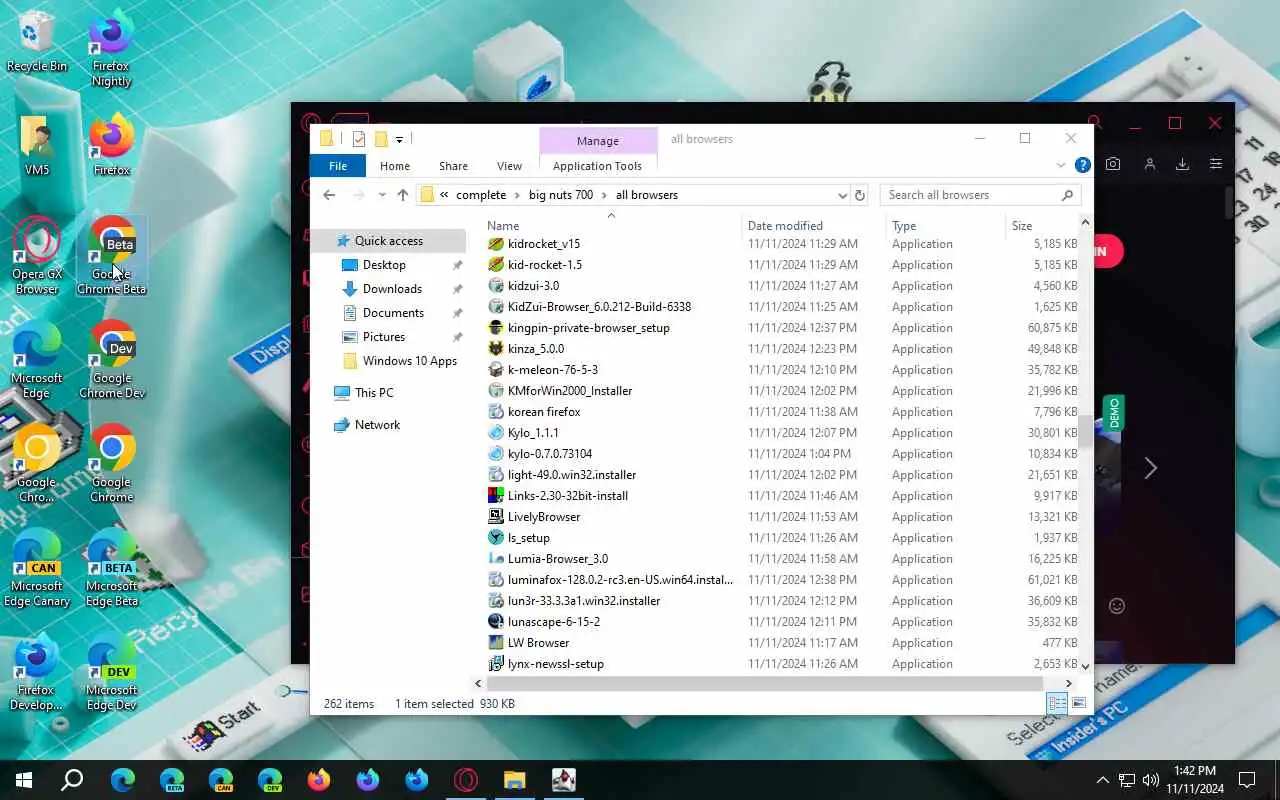Open Downloads in navigation pane
Screen dimensions: 1280x800
pyautogui.click(x=392, y=289)
